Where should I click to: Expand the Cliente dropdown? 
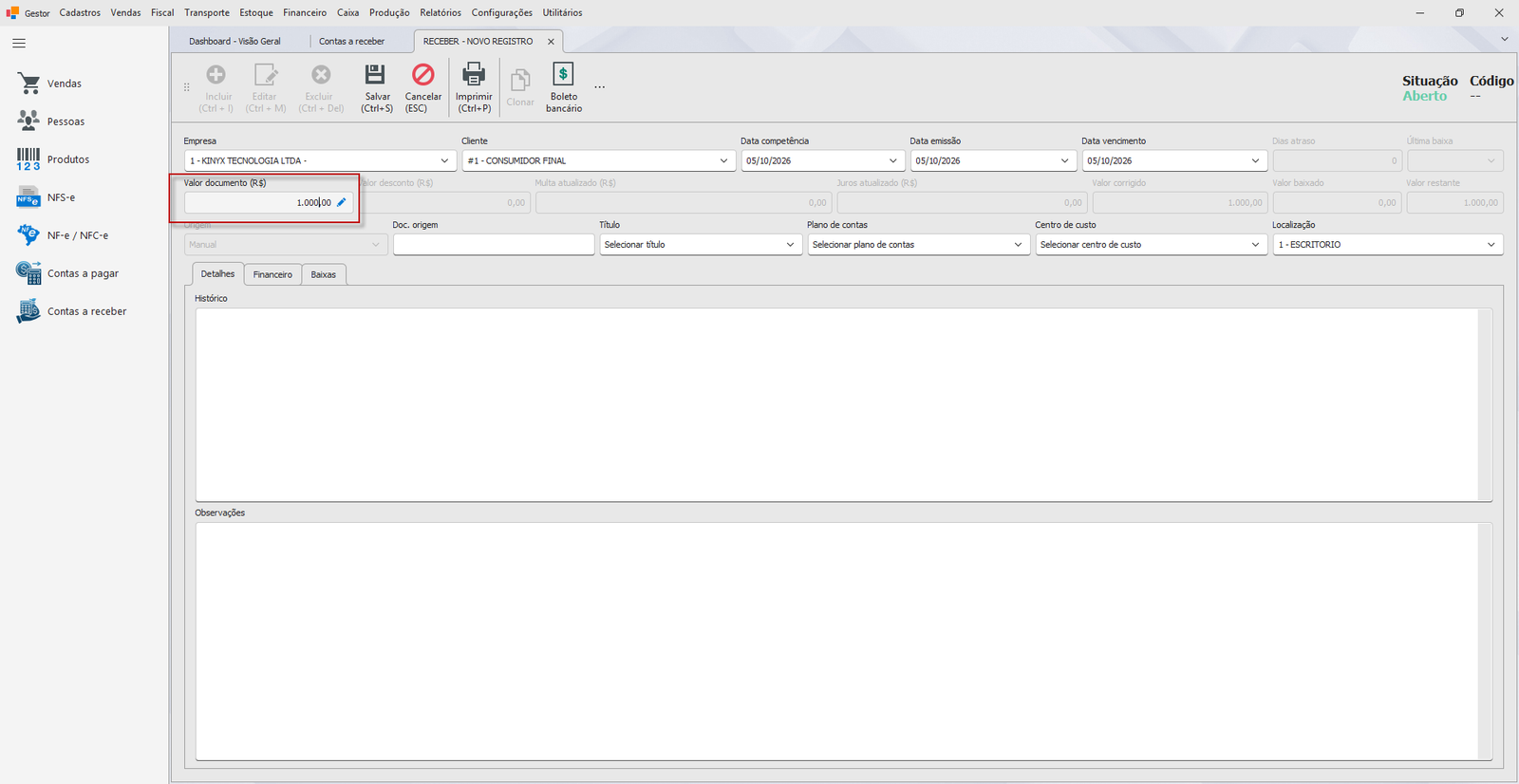coord(723,161)
